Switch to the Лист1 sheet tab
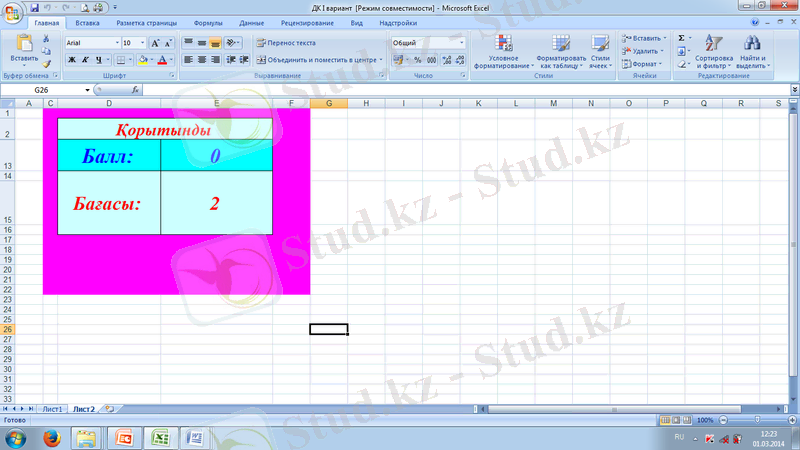Image resolution: width=800 pixels, height=450 pixels. [x=52, y=409]
